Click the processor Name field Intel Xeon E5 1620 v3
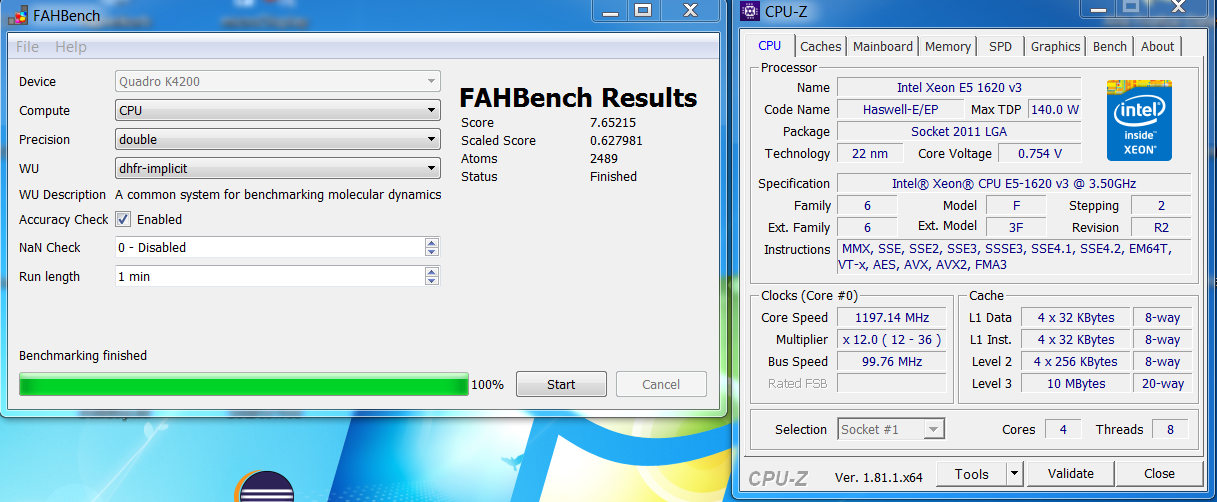Screen dimensions: 1217x502 click(x=959, y=88)
